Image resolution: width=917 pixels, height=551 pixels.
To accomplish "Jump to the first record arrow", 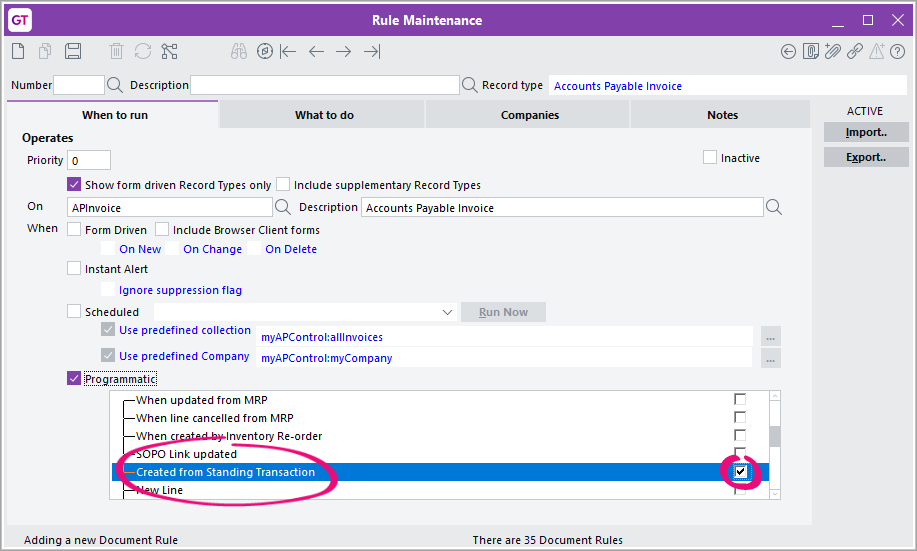I will tap(288, 51).
